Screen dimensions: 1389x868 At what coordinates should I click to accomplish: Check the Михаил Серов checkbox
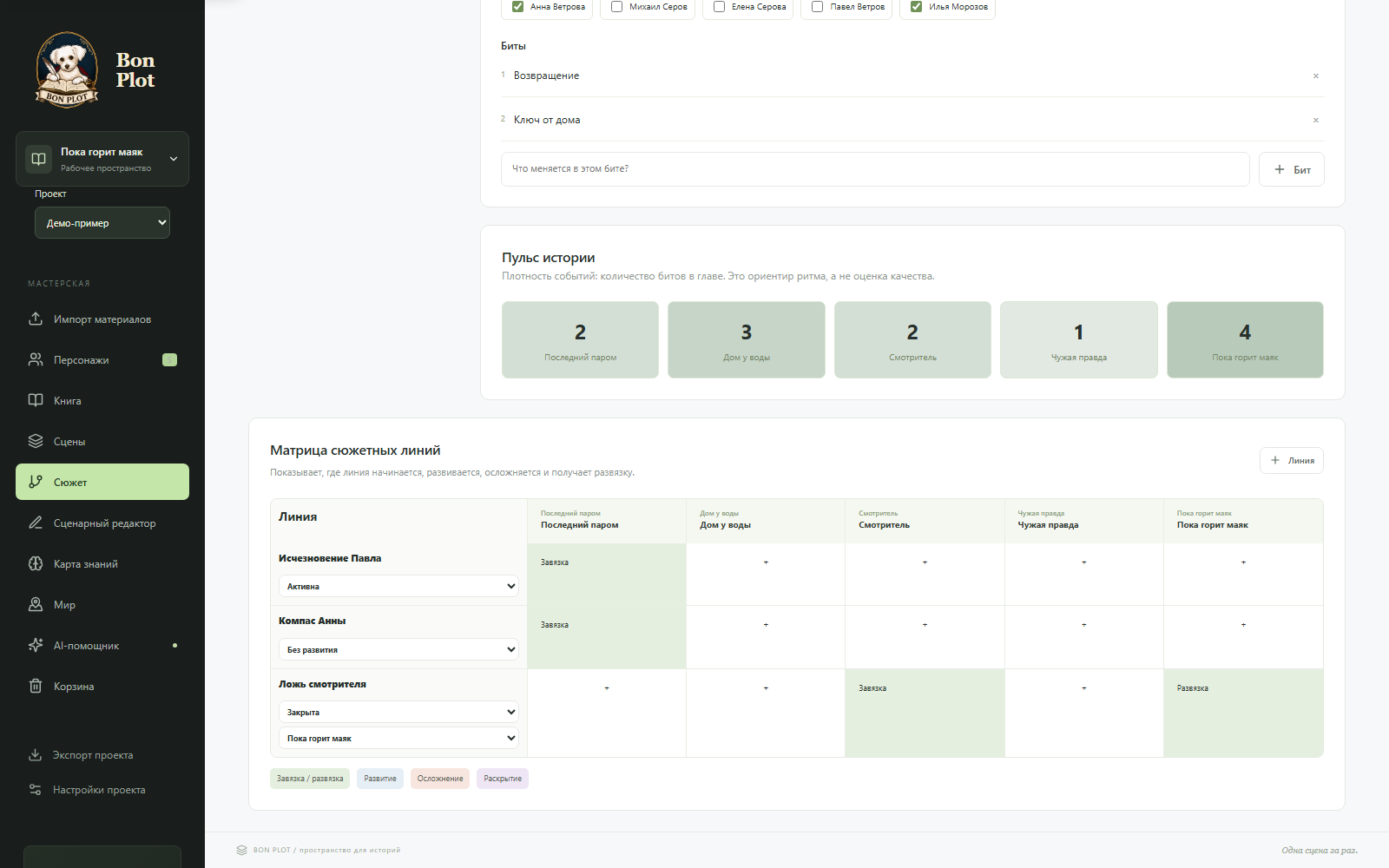(616, 6)
